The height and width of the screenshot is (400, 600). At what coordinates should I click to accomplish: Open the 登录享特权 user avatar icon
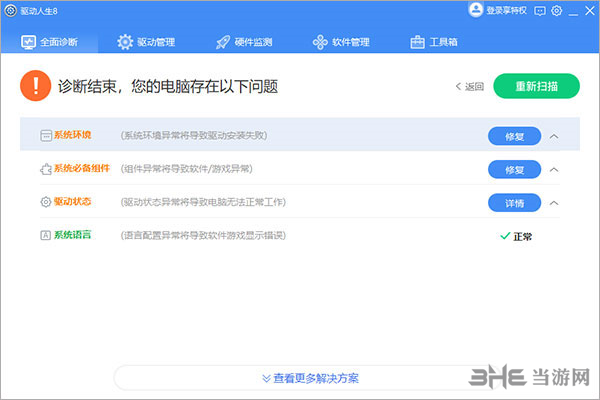click(475, 10)
